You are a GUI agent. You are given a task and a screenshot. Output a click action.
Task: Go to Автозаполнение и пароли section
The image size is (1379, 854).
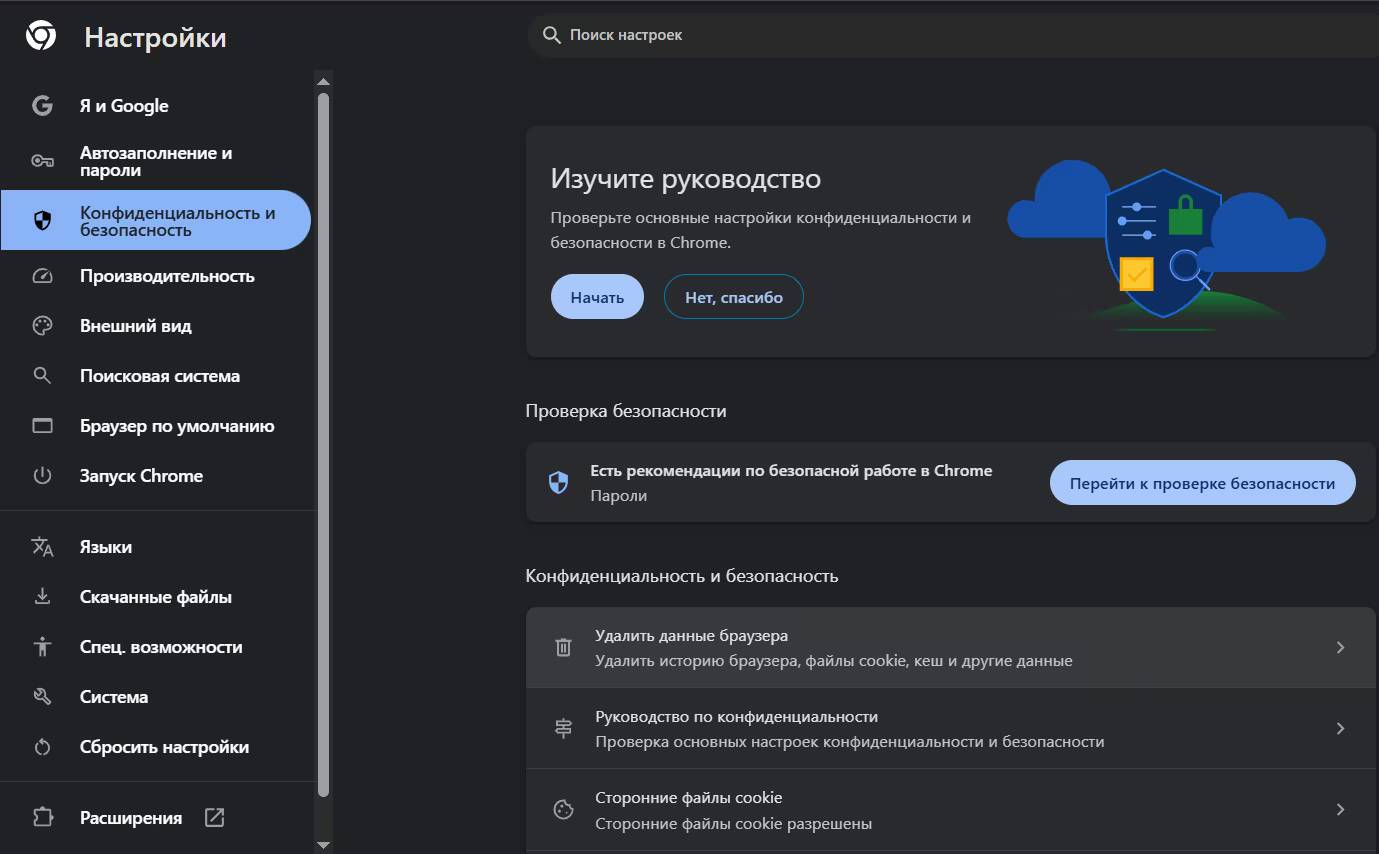click(156, 161)
